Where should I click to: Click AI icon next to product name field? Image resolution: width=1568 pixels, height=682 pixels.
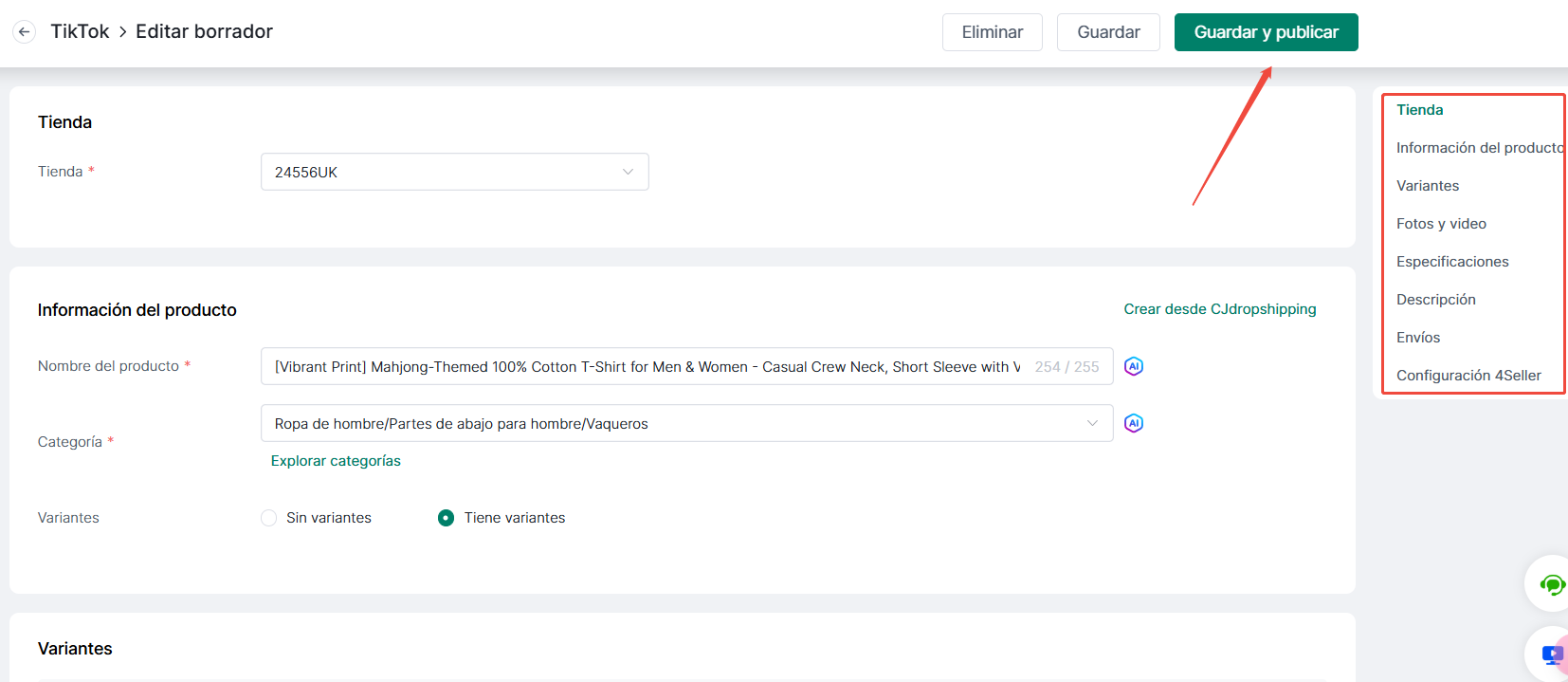pos(1133,366)
